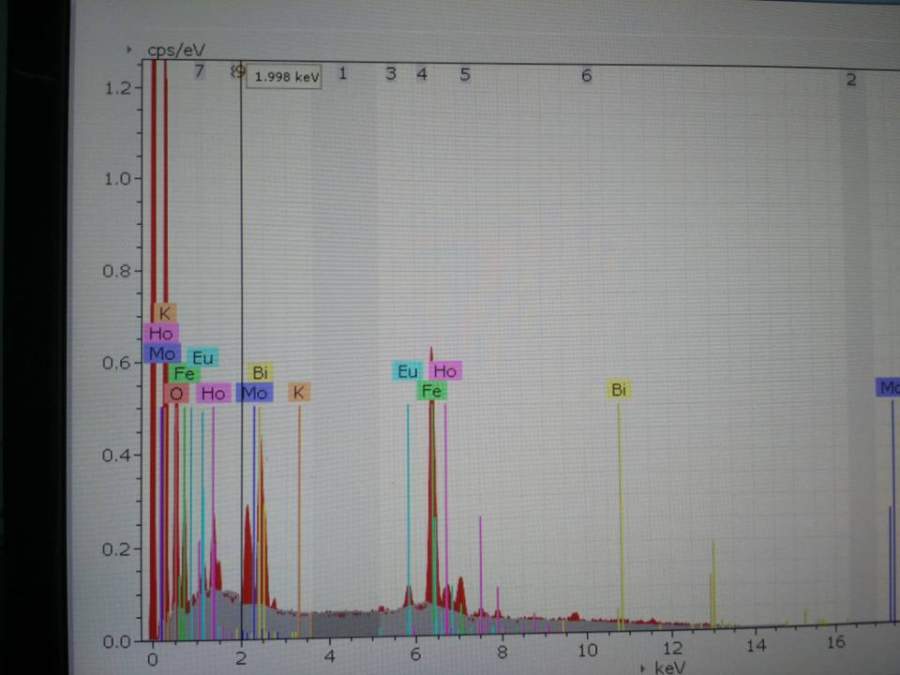900x675 pixels.
Task: Select the orange K label above Ho
Action: (165, 313)
